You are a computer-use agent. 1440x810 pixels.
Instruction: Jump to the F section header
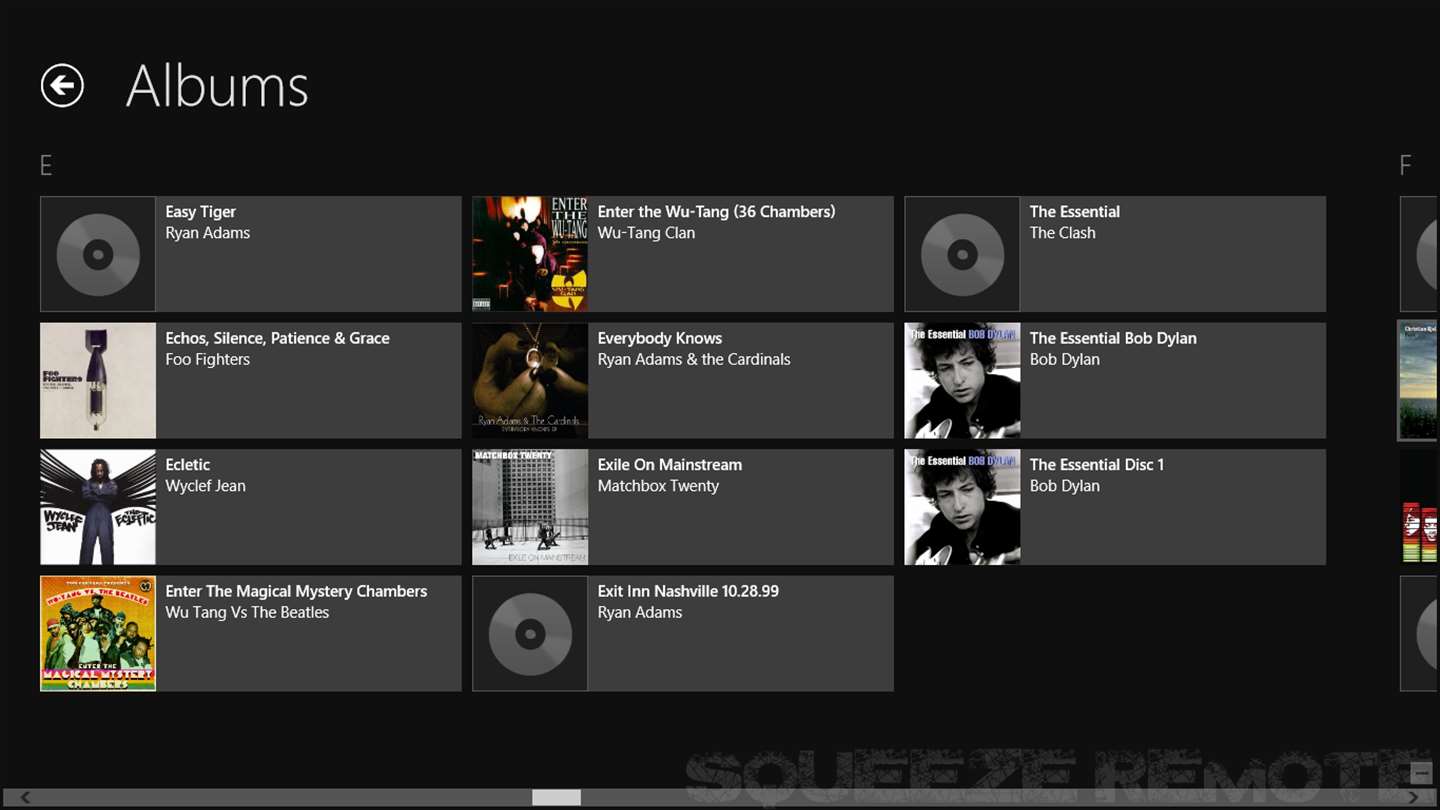point(1405,165)
